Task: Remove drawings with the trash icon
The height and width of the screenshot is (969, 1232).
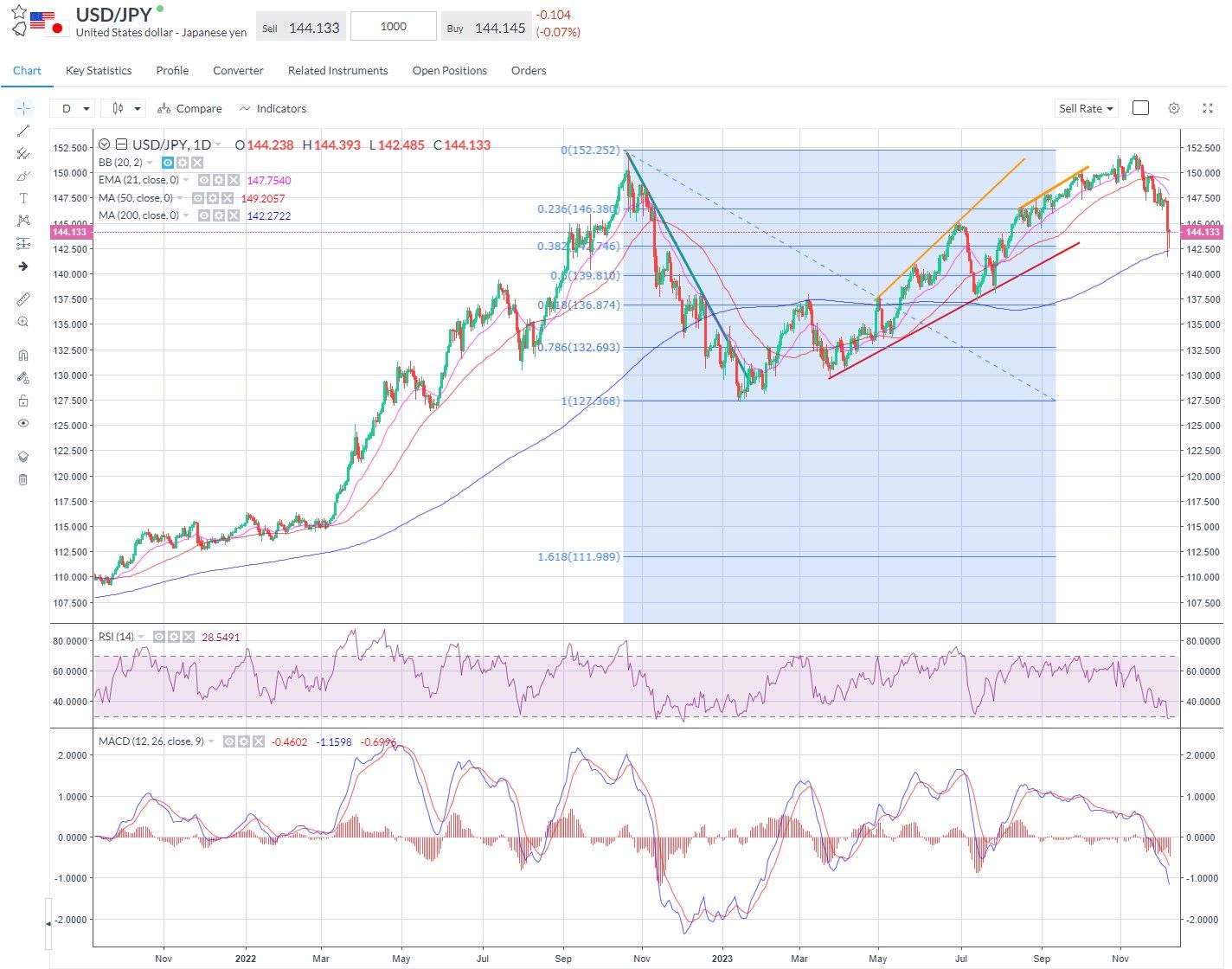Action: click(x=23, y=479)
